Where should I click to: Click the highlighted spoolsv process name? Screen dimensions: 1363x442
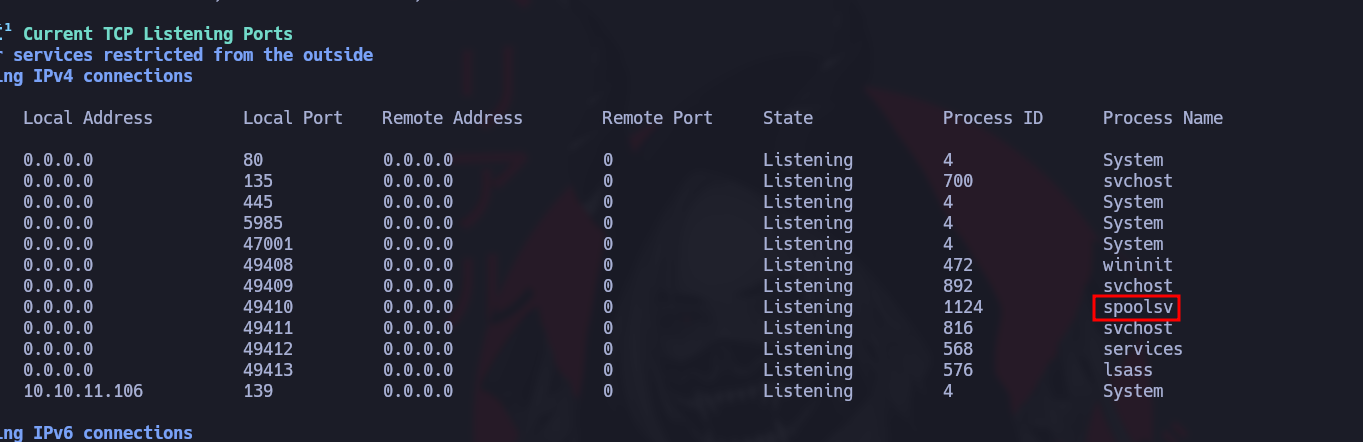(1137, 307)
